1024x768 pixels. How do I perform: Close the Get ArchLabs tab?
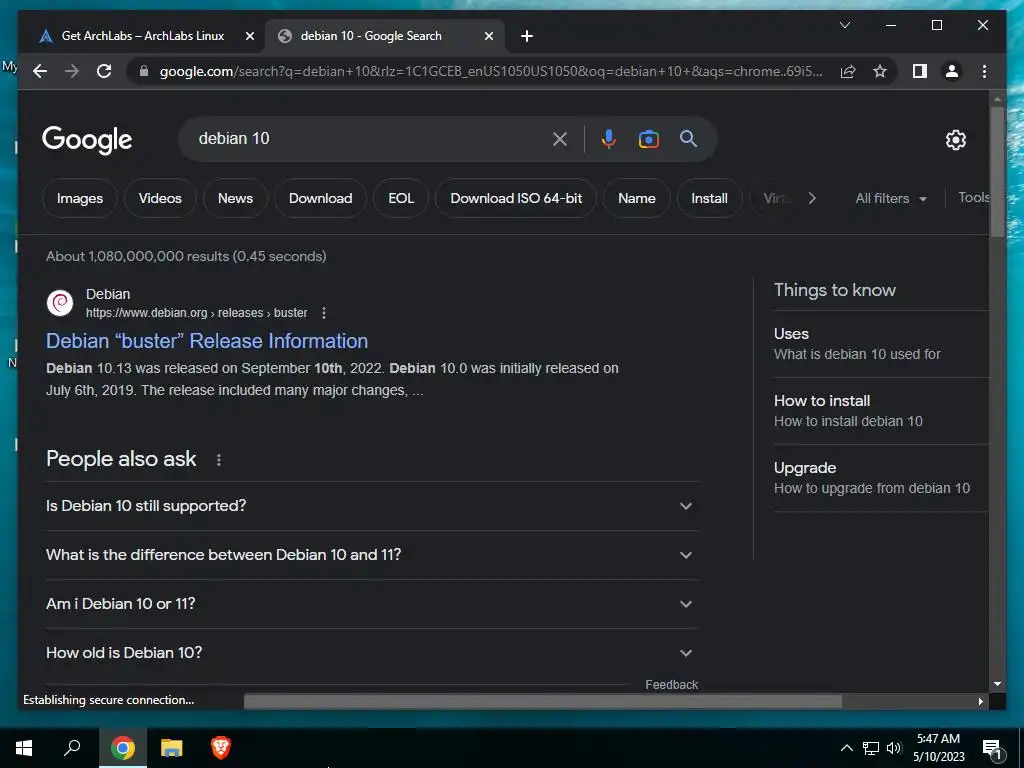pyautogui.click(x=249, y=37)
